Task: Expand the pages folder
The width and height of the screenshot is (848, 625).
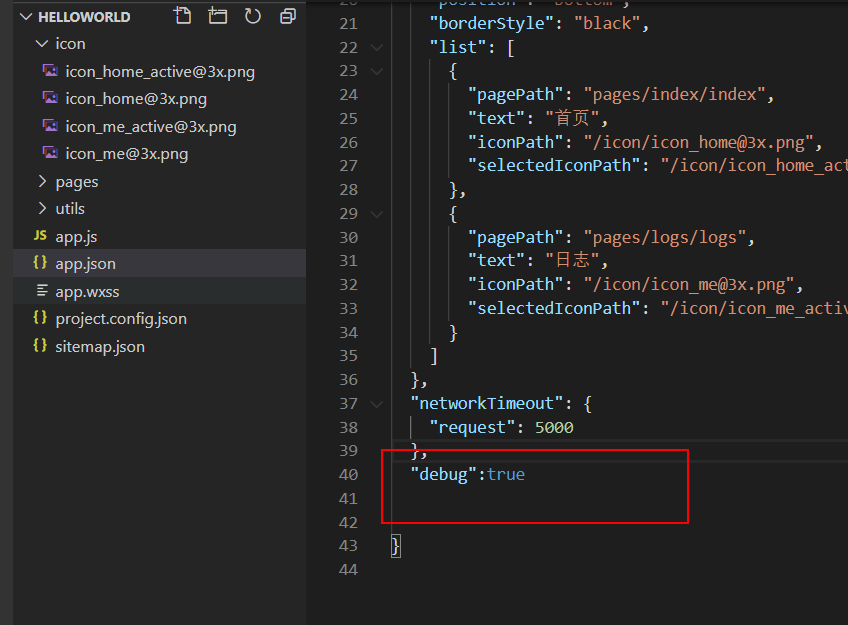Action: 42,181
